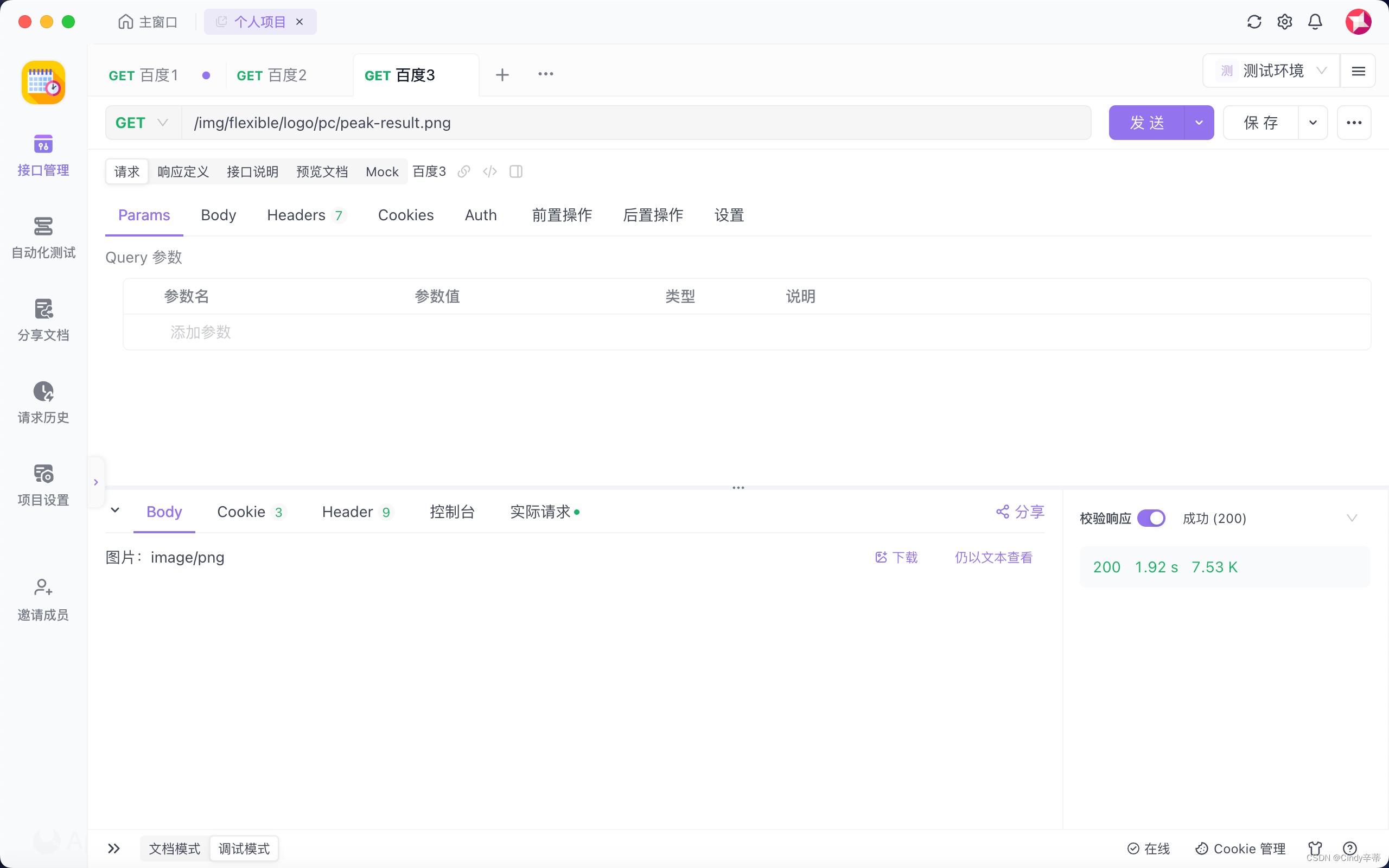Screen dimensions: 1389x868
Task: Open the 保存 dropdown arrow
Action: [1312, 122]
